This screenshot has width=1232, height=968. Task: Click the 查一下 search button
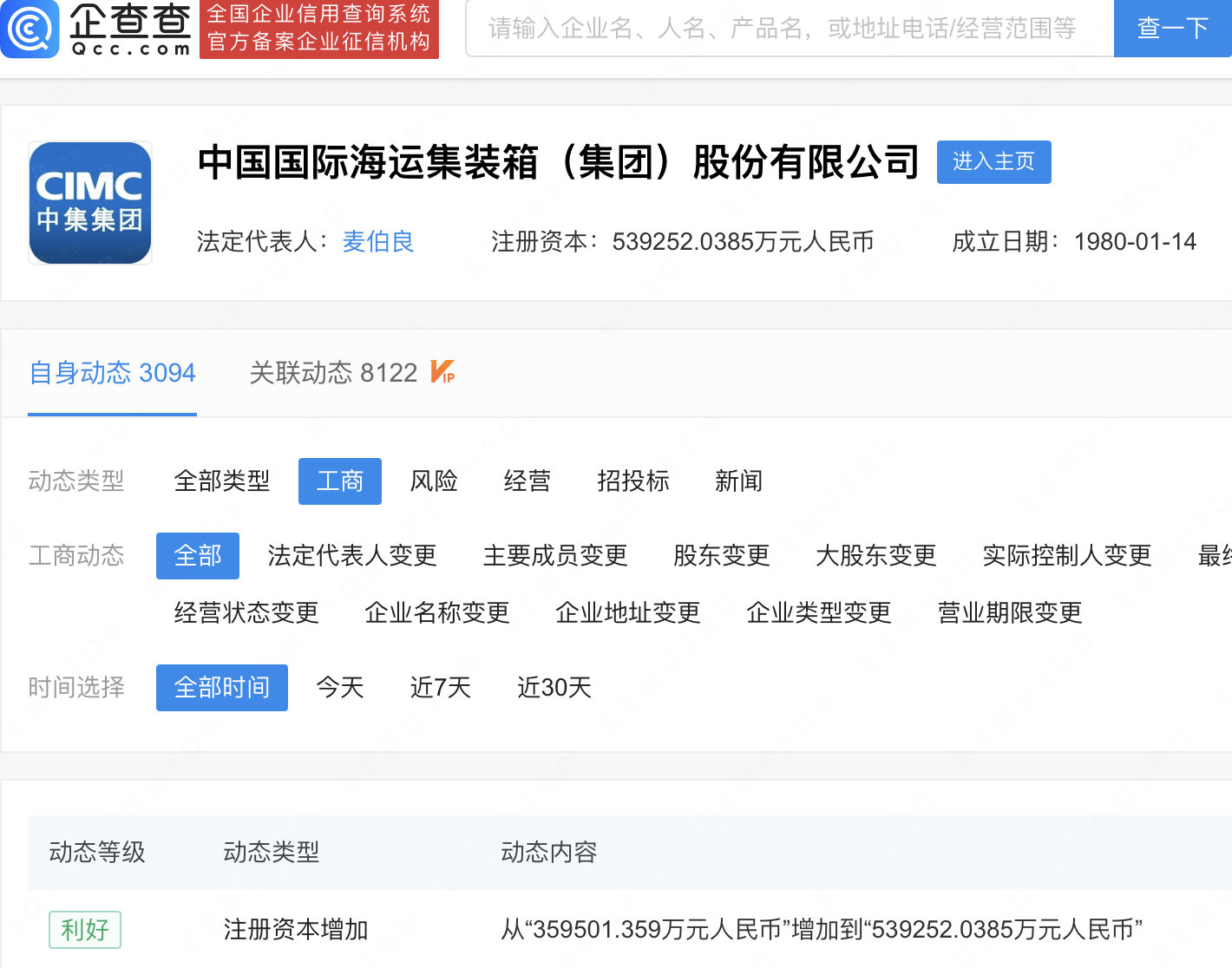click(x=1173, y=29)
